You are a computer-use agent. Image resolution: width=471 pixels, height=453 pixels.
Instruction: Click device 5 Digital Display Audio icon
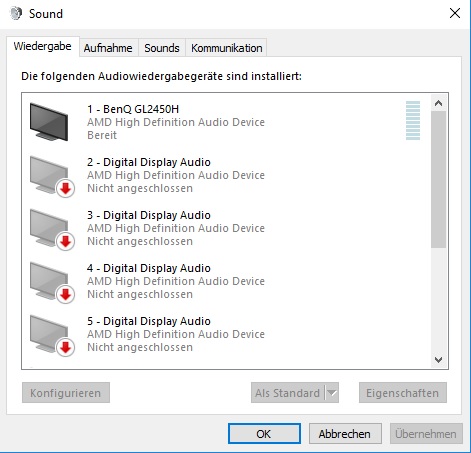pos(51,335)
